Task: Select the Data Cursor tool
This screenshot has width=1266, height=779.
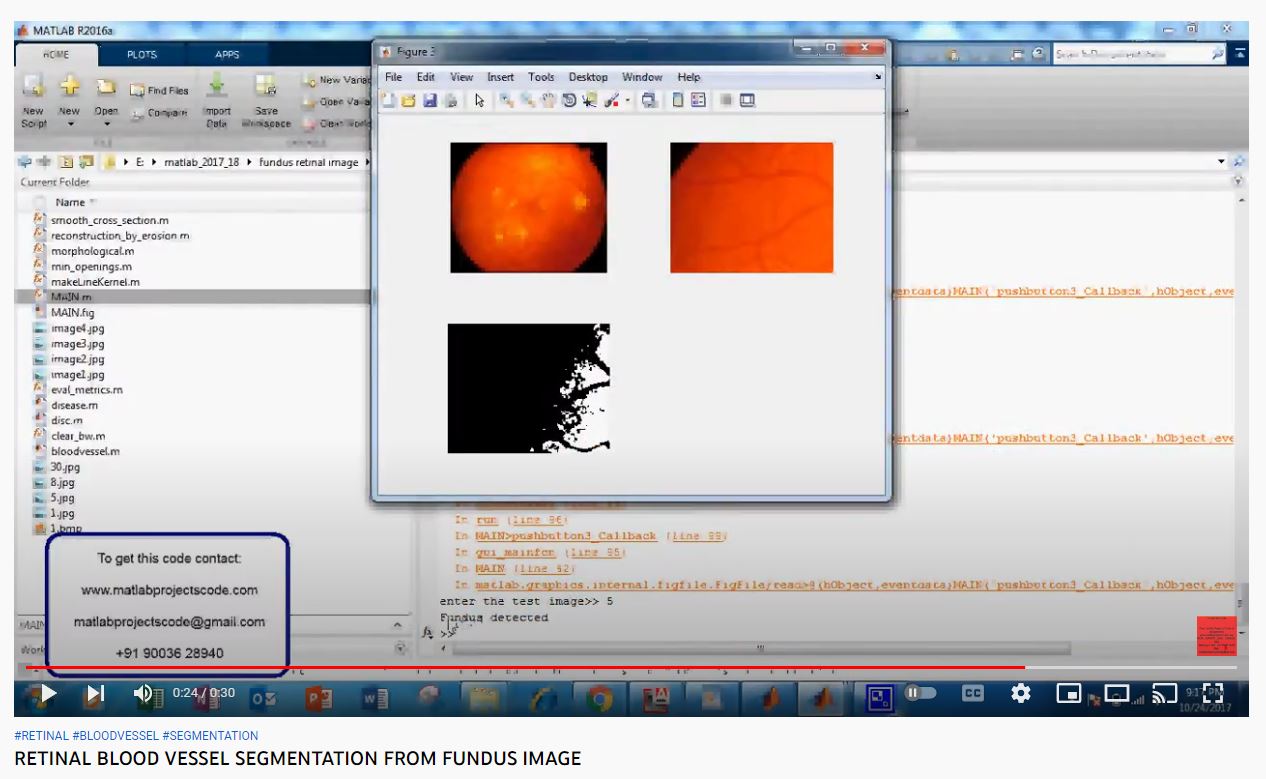Action: click(589, 100)
